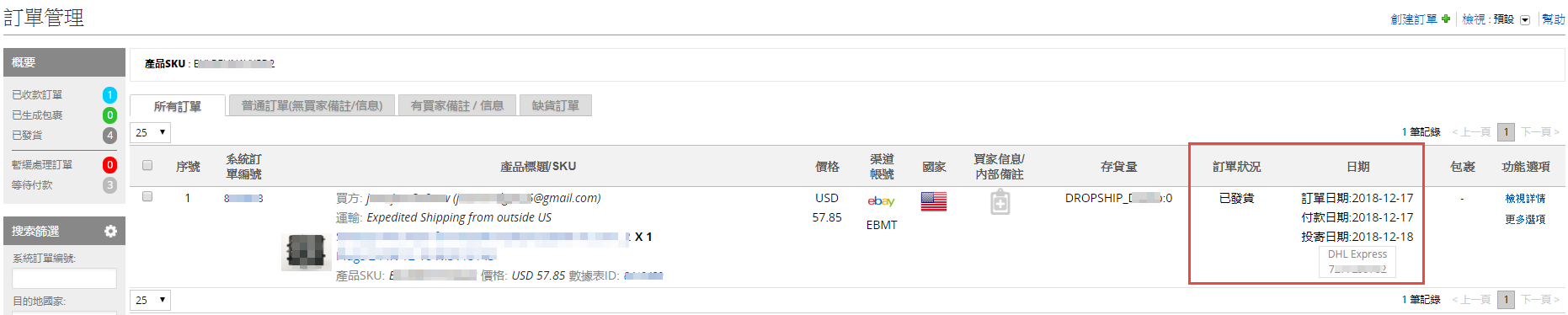The height and width of the screenshot is (315, 1568).
Task: Open the search filter settings gear
Action: 110,231
